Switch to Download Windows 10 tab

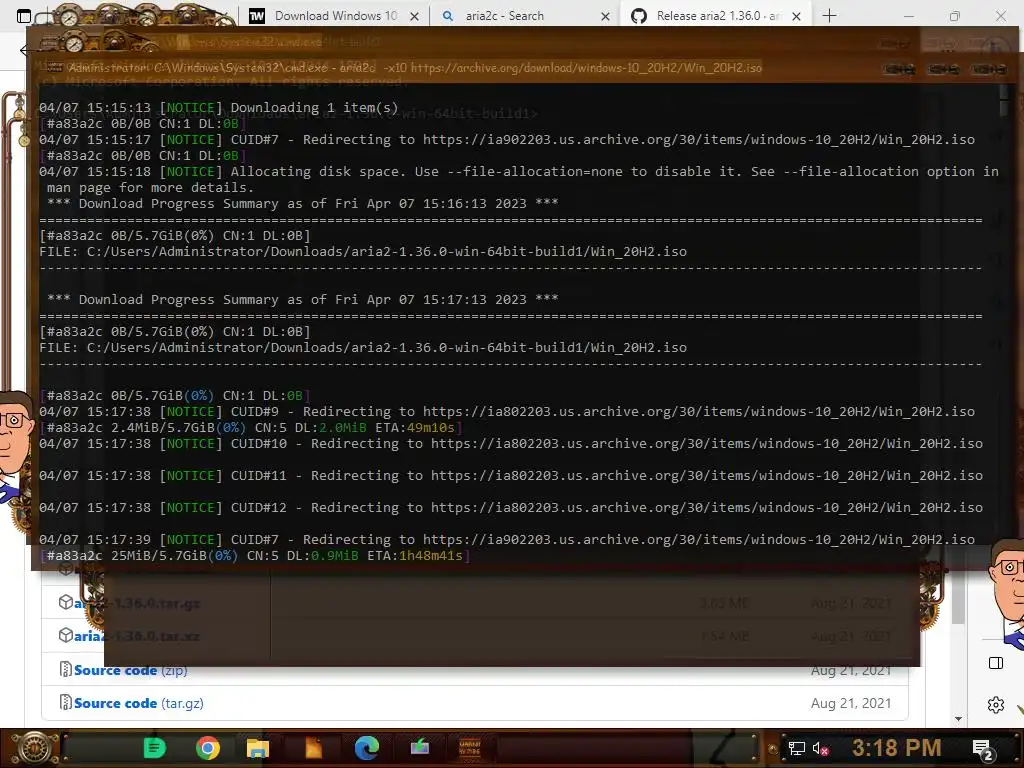334,16
